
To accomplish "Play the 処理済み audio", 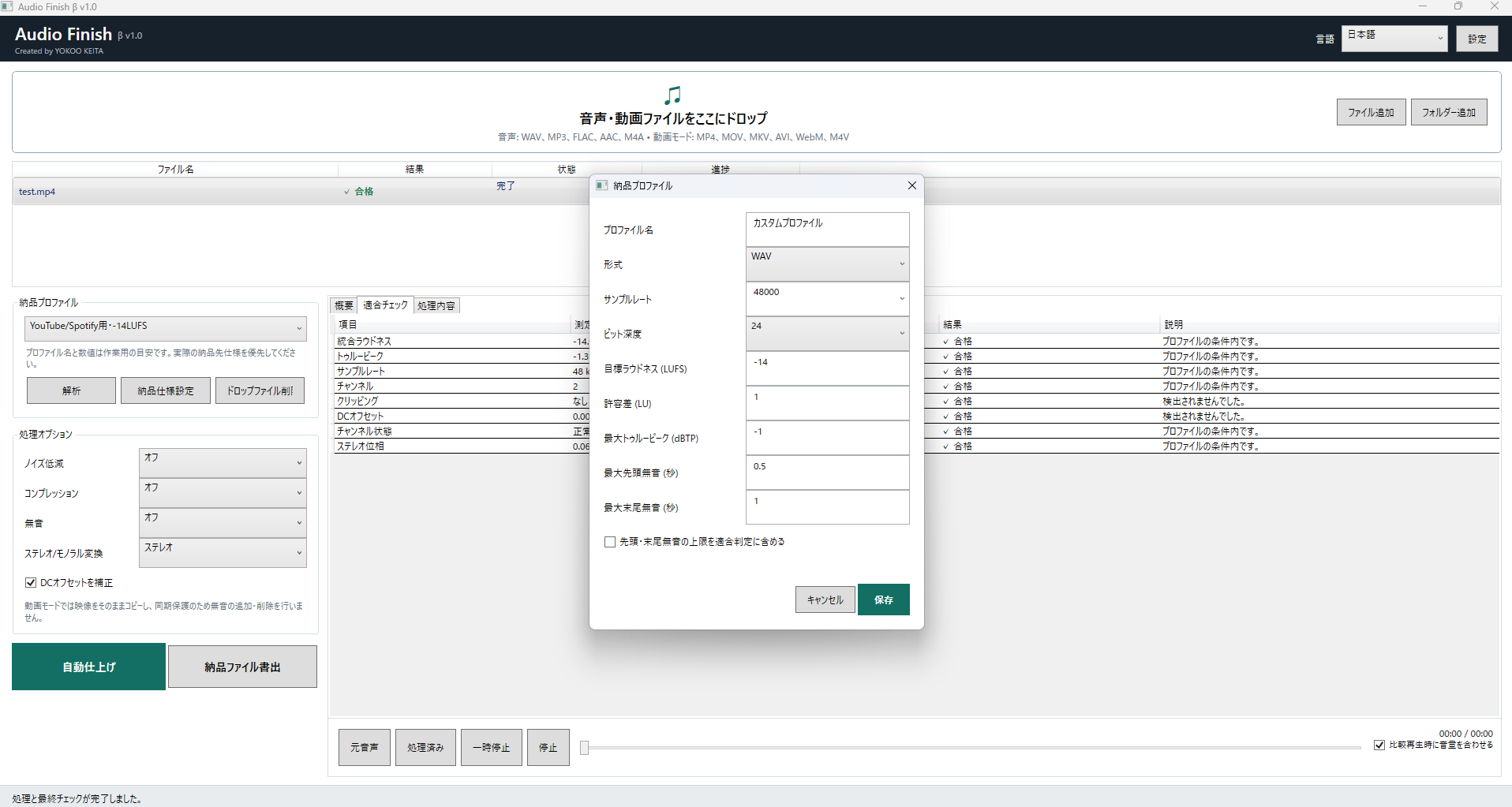I will click(425, 747).
